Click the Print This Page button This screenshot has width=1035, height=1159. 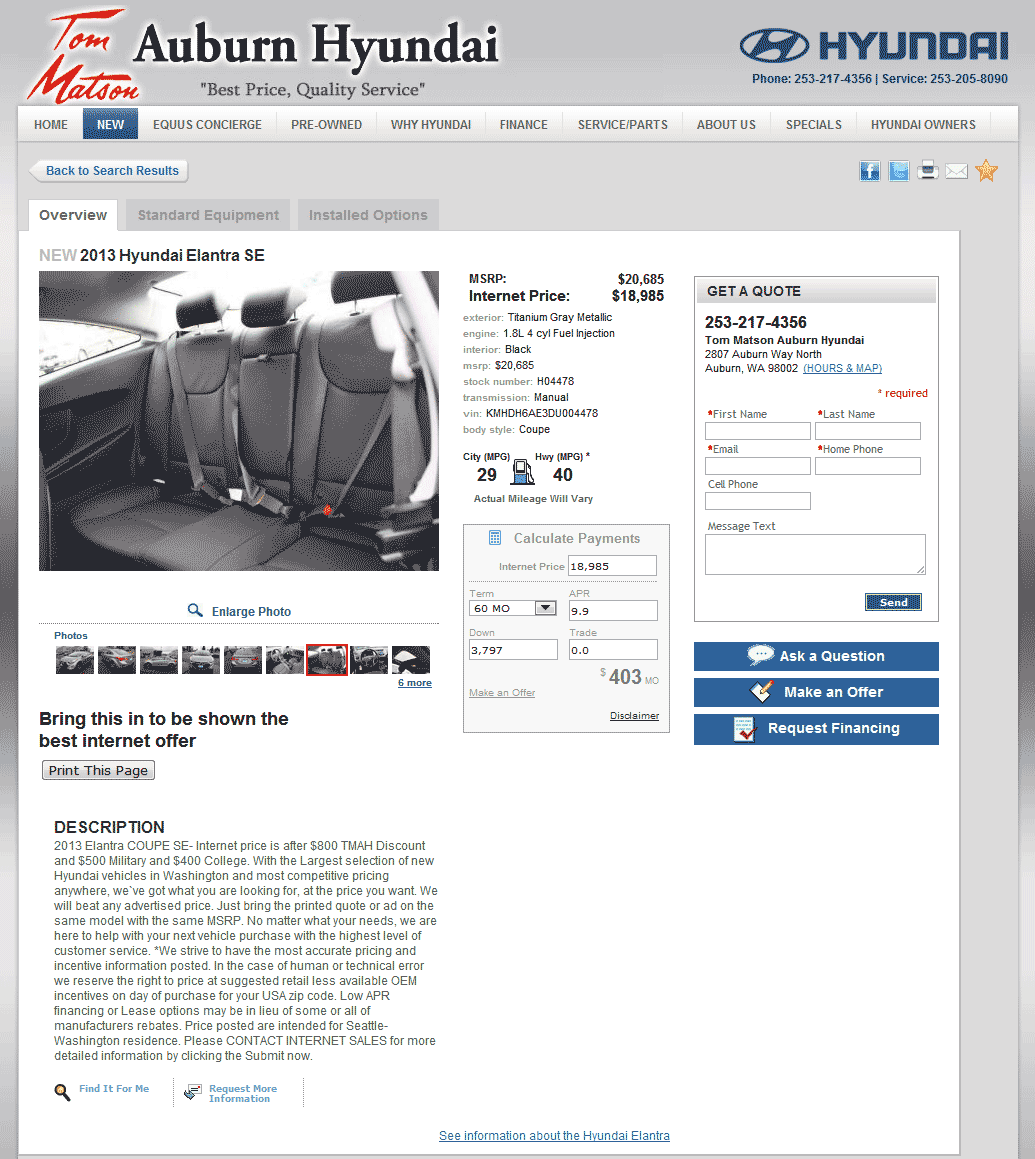tap(98, 770)
